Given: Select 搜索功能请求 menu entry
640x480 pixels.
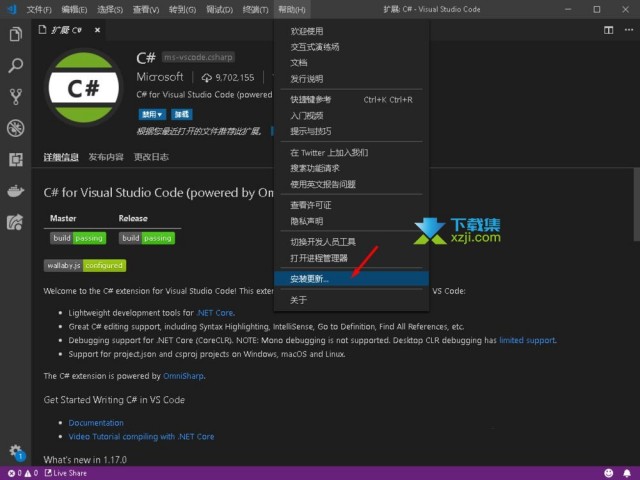Looking at the screenshot, I should 351,168.
